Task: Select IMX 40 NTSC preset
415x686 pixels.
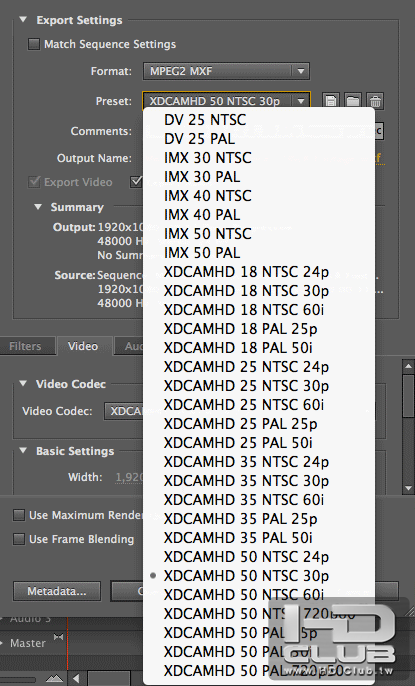Action: point(259,196)
